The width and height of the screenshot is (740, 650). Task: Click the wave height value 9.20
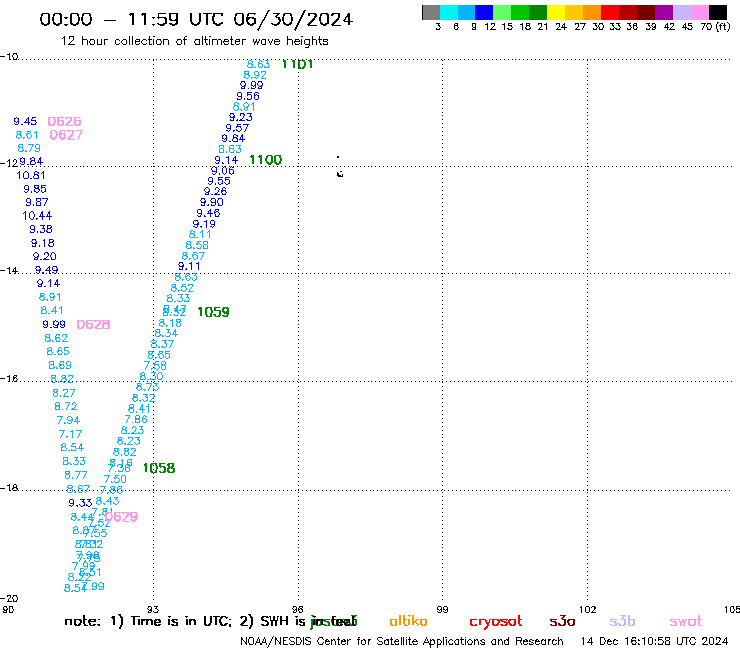44,256
